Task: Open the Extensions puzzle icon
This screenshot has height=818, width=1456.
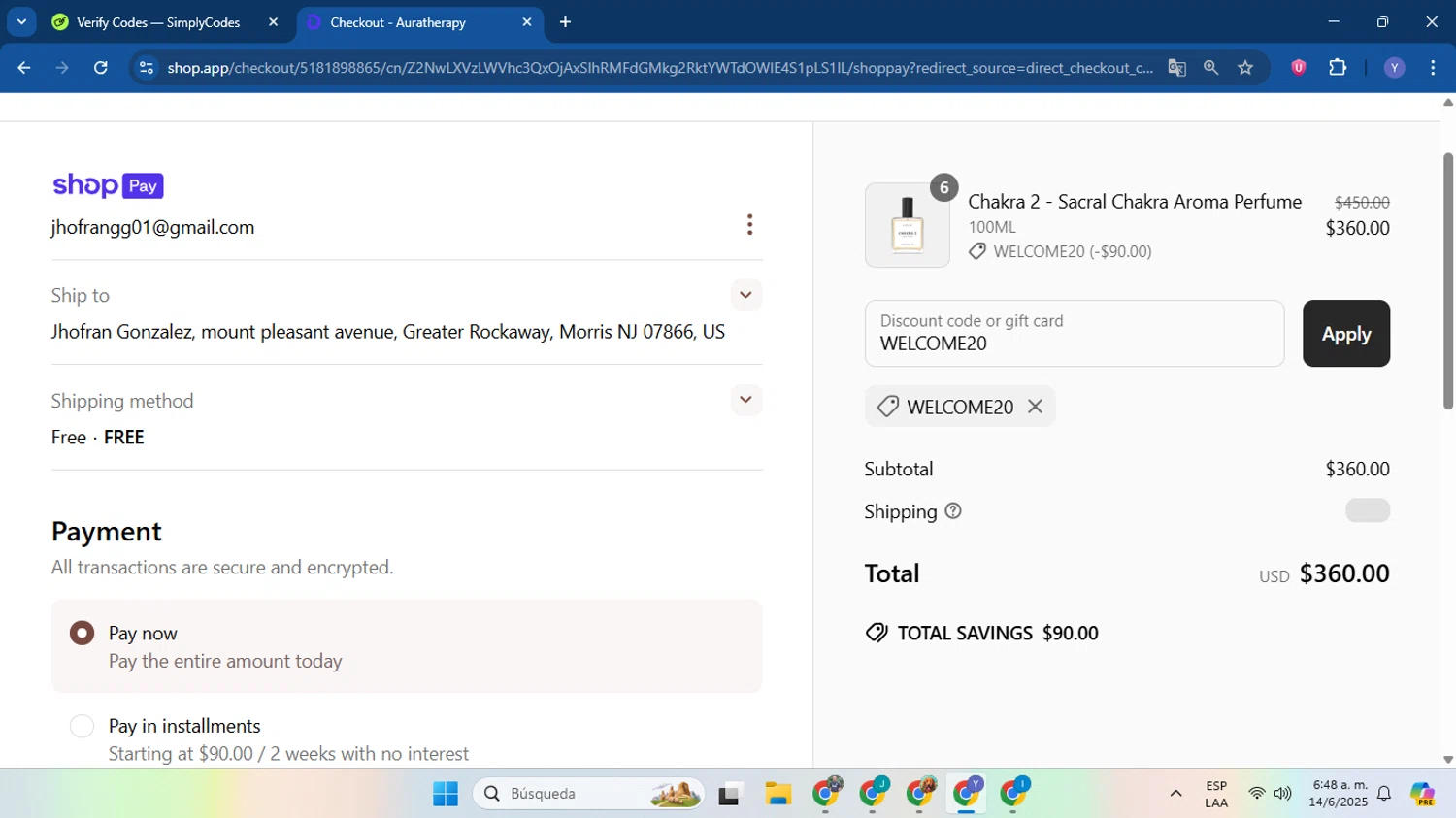Action: pos(1338,68)
